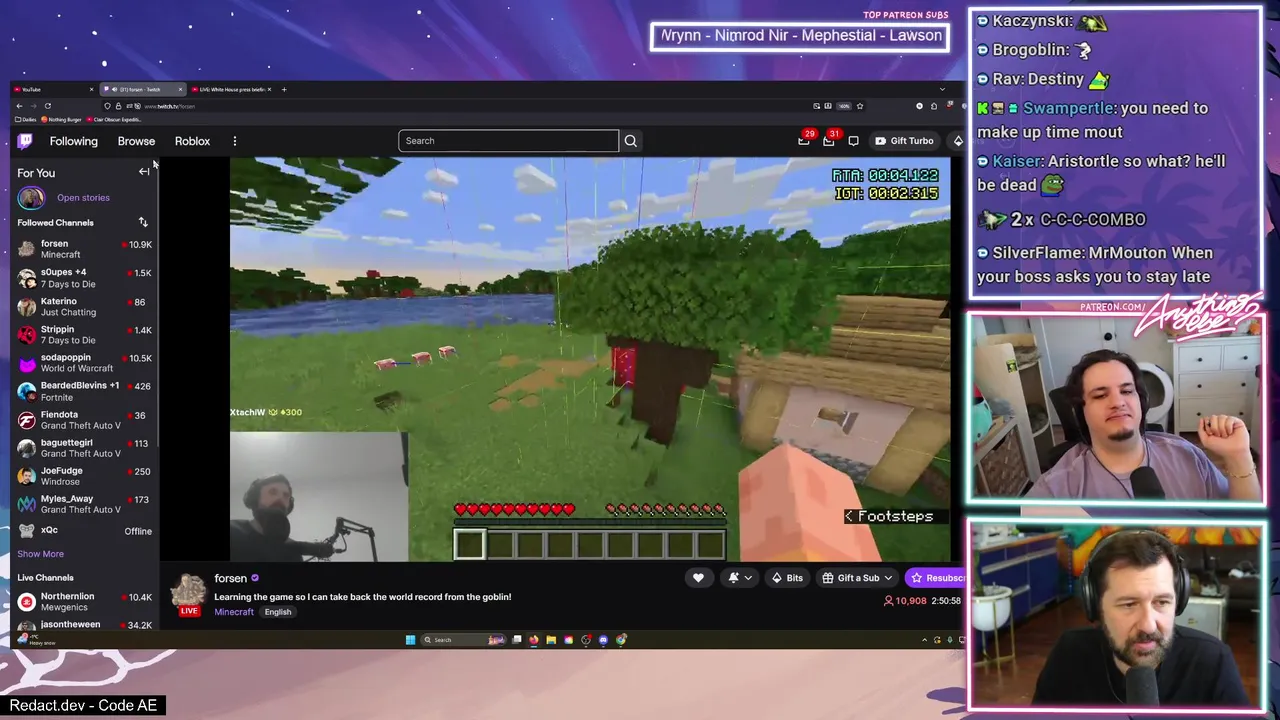Image resolution: width=1280 pixels, height=720 pixels.
Task: Open jasontheween live channel
Action: 84,625
